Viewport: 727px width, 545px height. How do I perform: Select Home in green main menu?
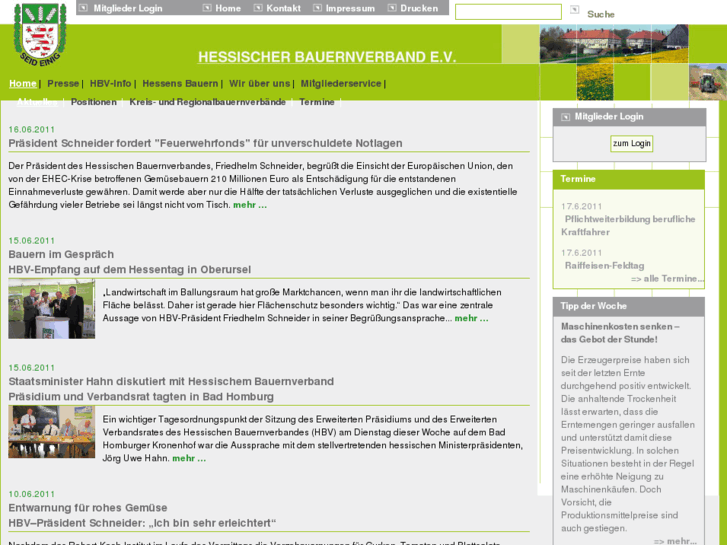[x=23, y=83]
